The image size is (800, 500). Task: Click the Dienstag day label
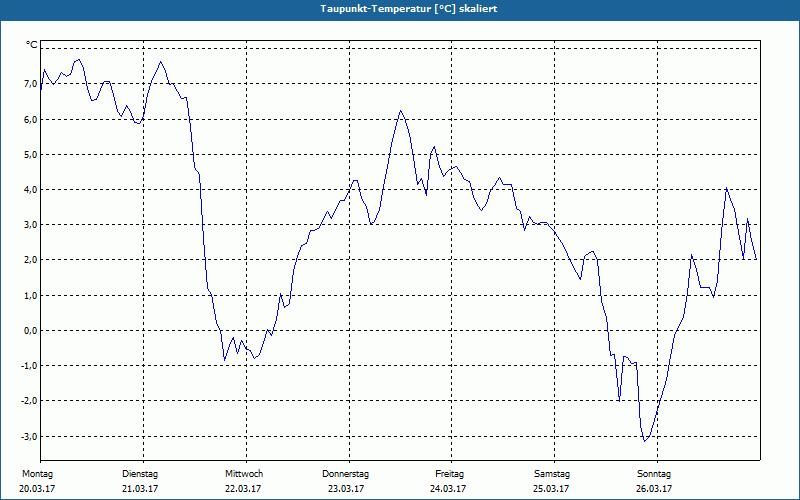(x=140, y=474)
